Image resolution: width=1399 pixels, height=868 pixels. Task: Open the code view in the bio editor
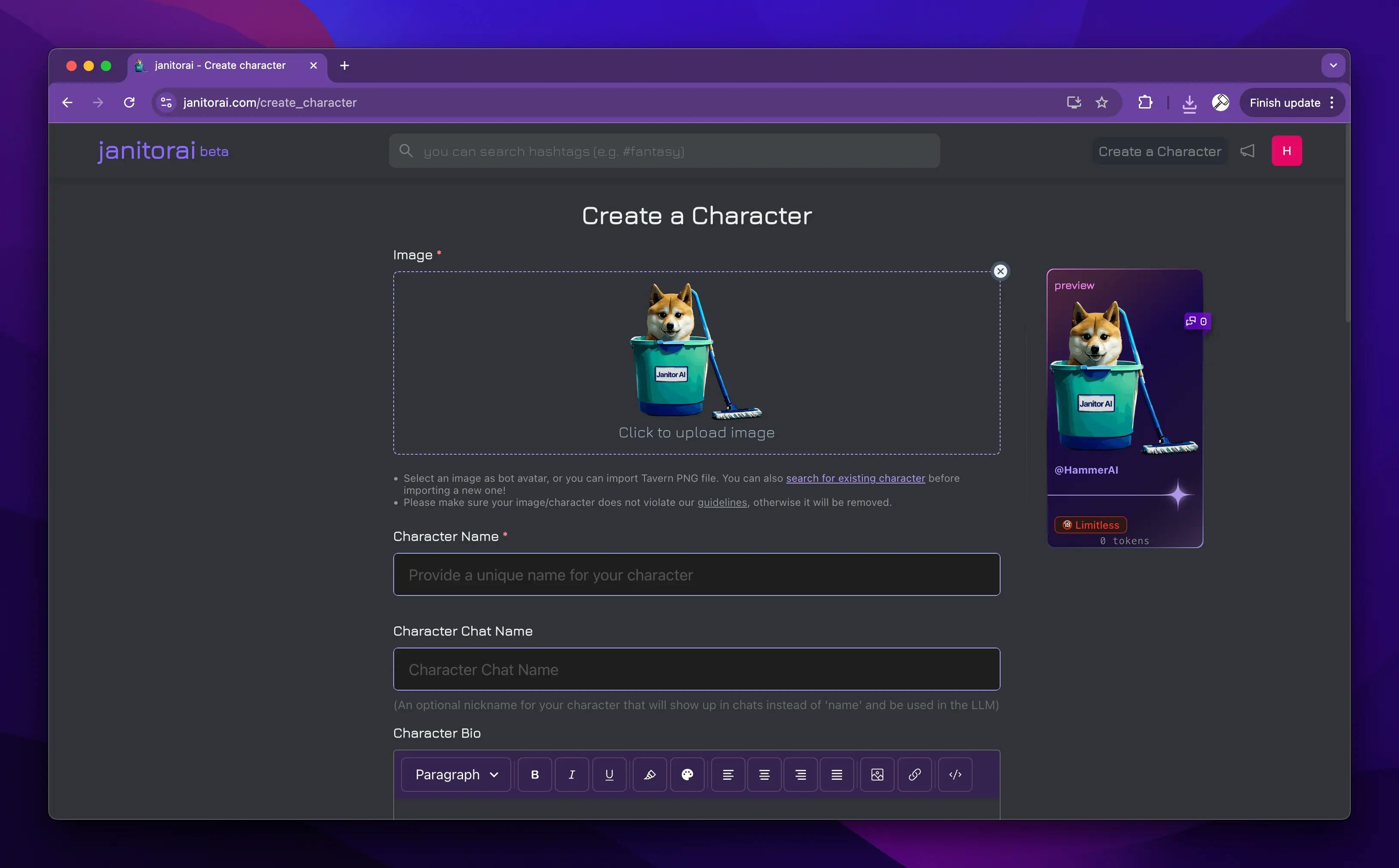955,775
